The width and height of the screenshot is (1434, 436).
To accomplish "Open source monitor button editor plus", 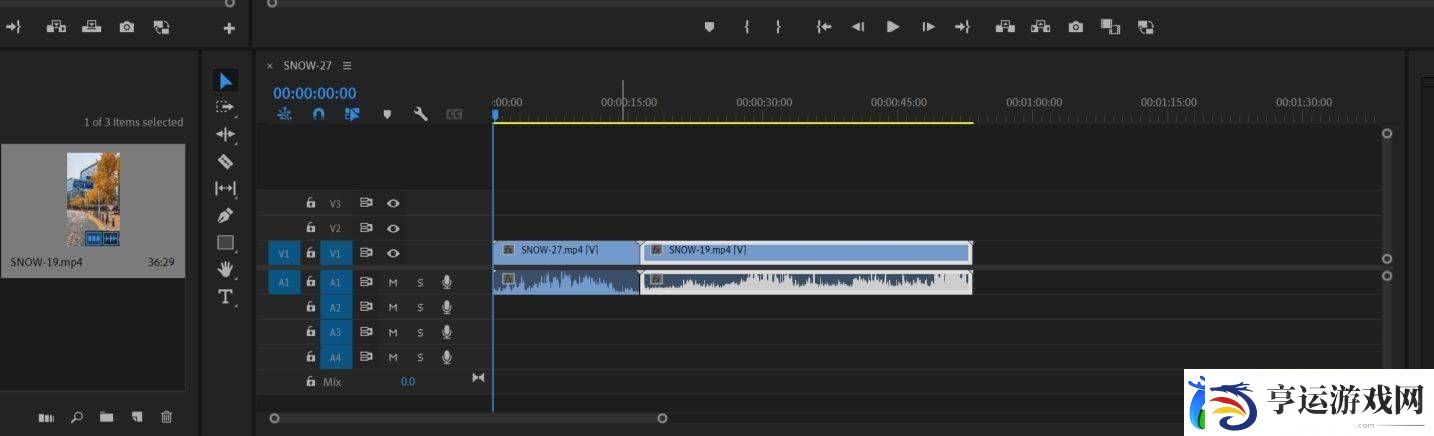I will point(229,28).
